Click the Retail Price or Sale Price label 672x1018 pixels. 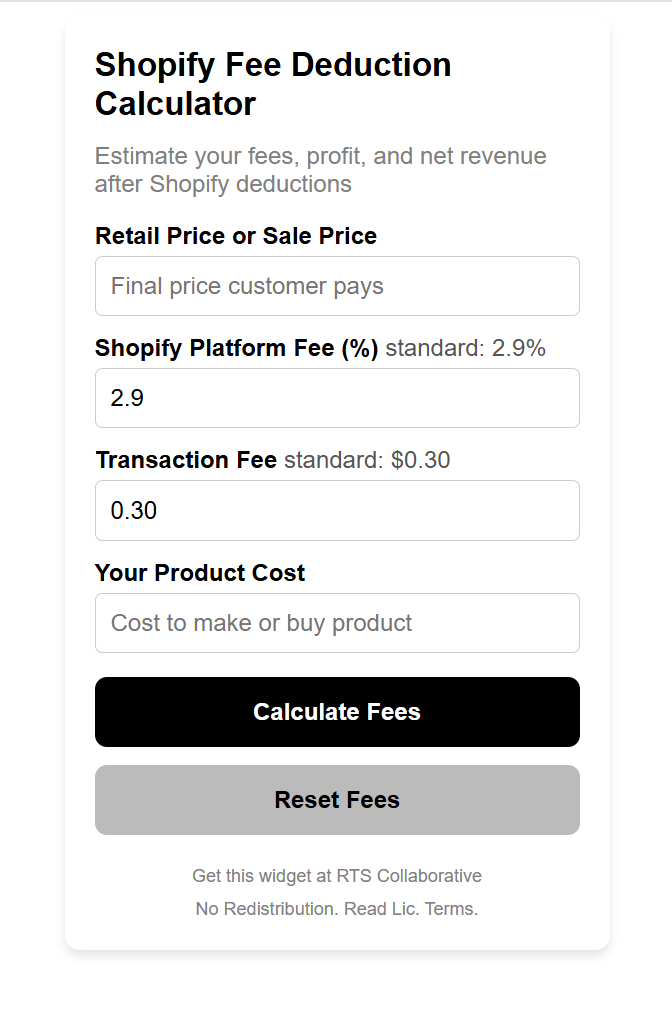235,236
